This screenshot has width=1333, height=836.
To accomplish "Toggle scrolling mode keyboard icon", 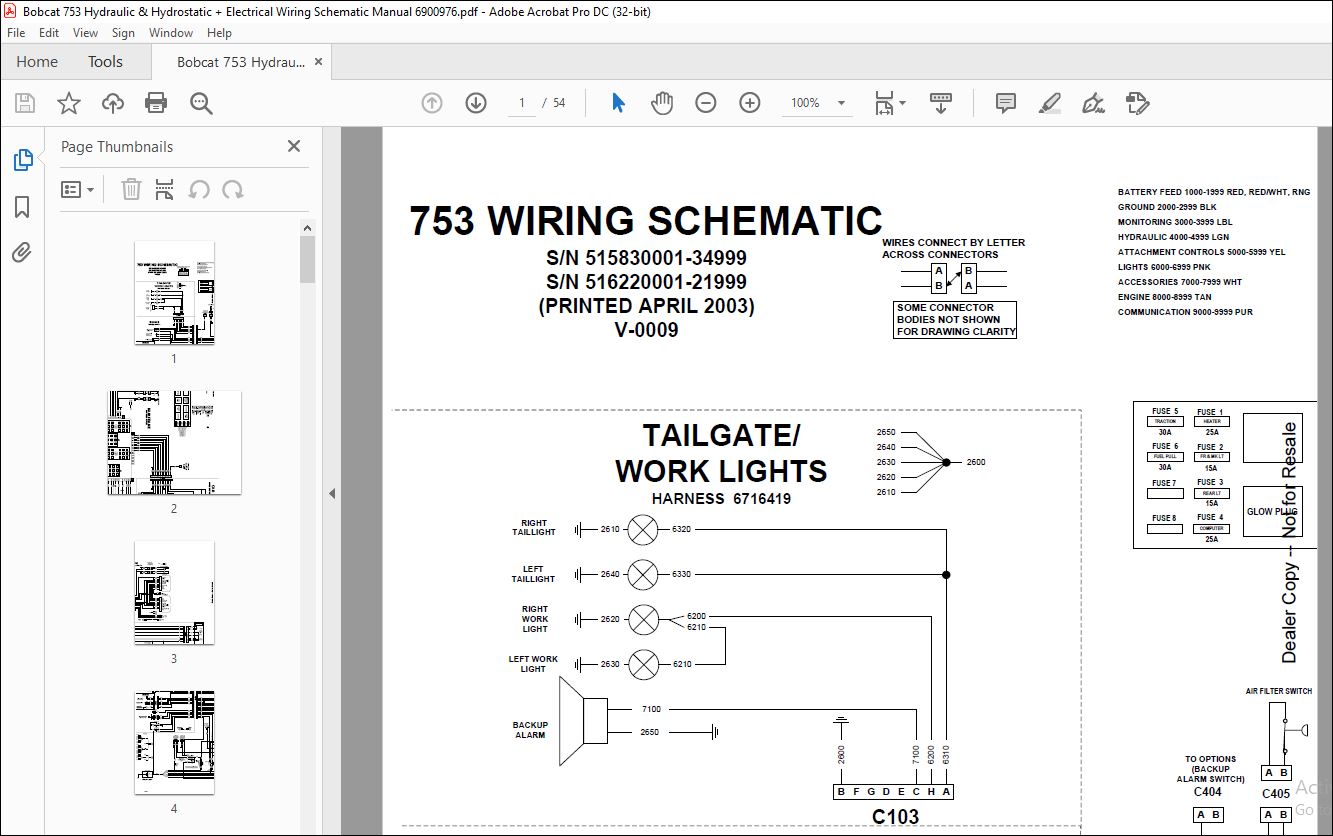I will (940, 103).
